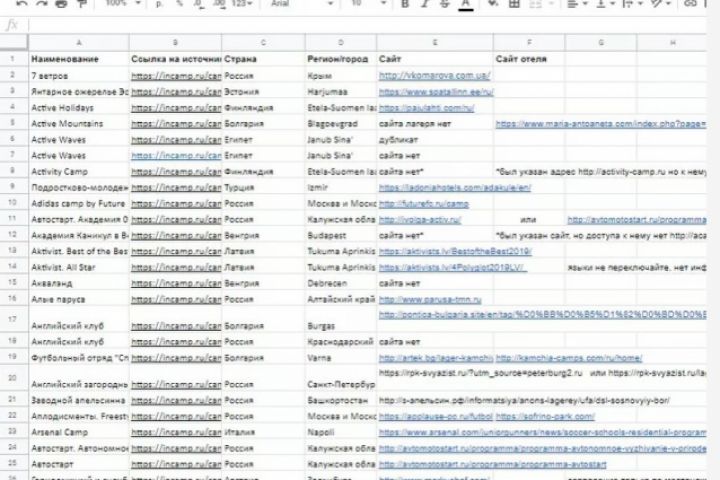Select the 'дубликат' cell
Screen dimensions: 720x480
click(x=435, y=140)
